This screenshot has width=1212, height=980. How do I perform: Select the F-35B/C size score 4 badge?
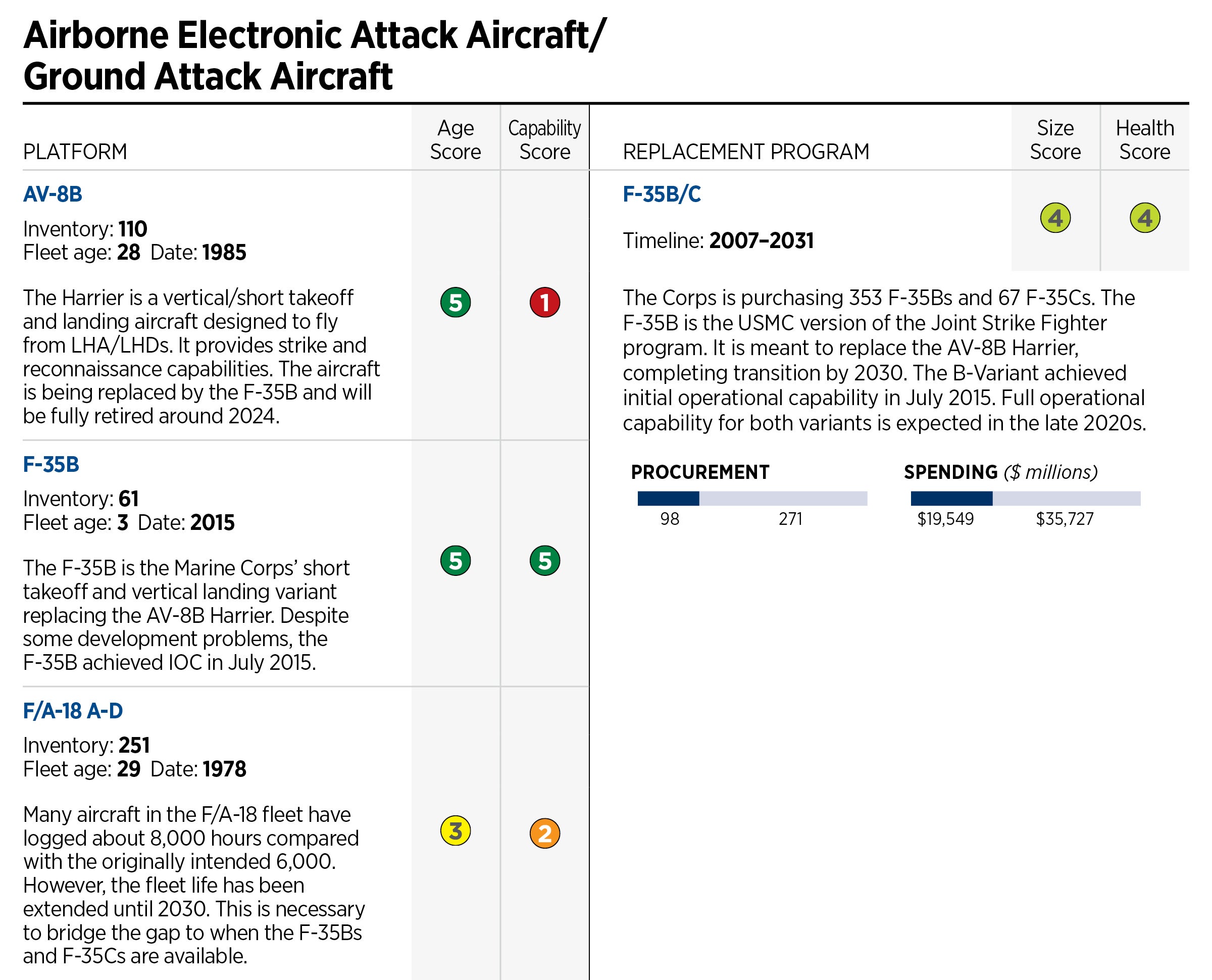click(1055, 218)
